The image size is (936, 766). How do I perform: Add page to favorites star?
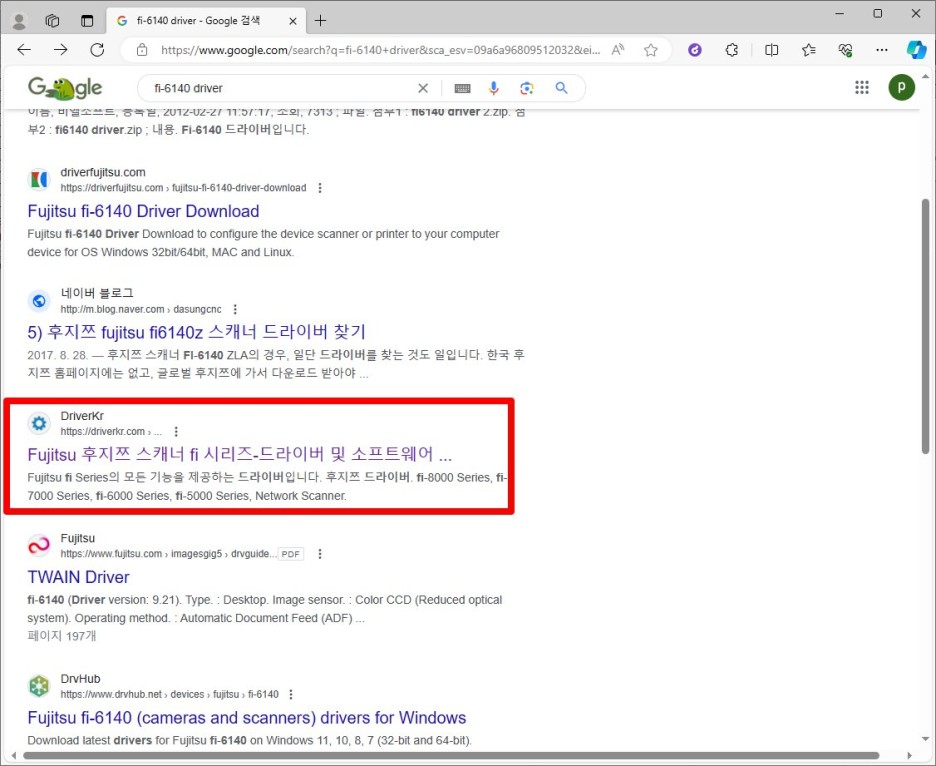click(651, 50)
